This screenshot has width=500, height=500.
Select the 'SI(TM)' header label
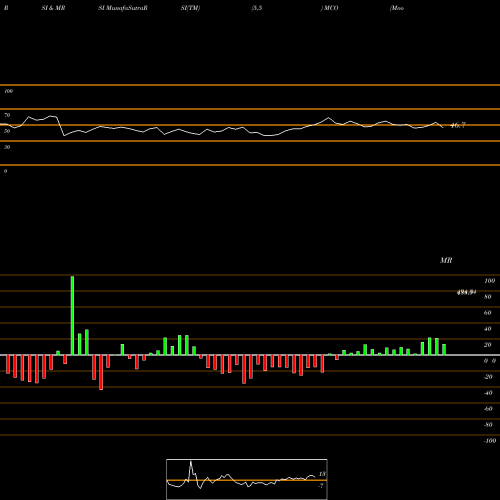pos(190,8)
